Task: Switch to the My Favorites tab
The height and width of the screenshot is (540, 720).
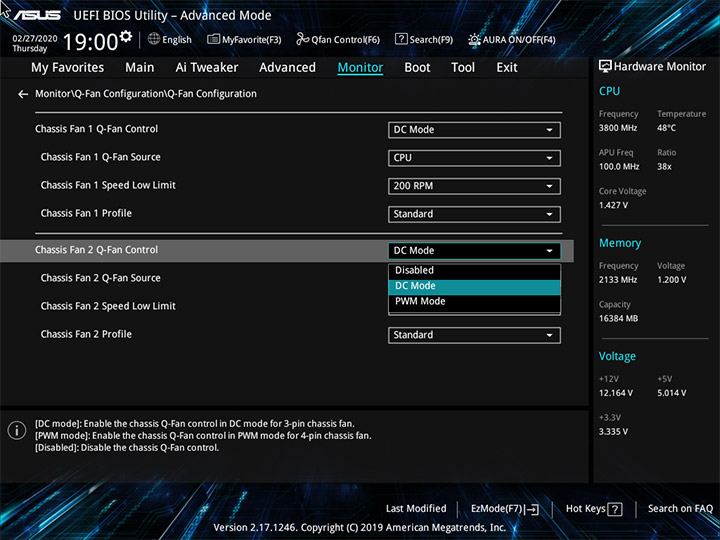Action: point(68,68)
